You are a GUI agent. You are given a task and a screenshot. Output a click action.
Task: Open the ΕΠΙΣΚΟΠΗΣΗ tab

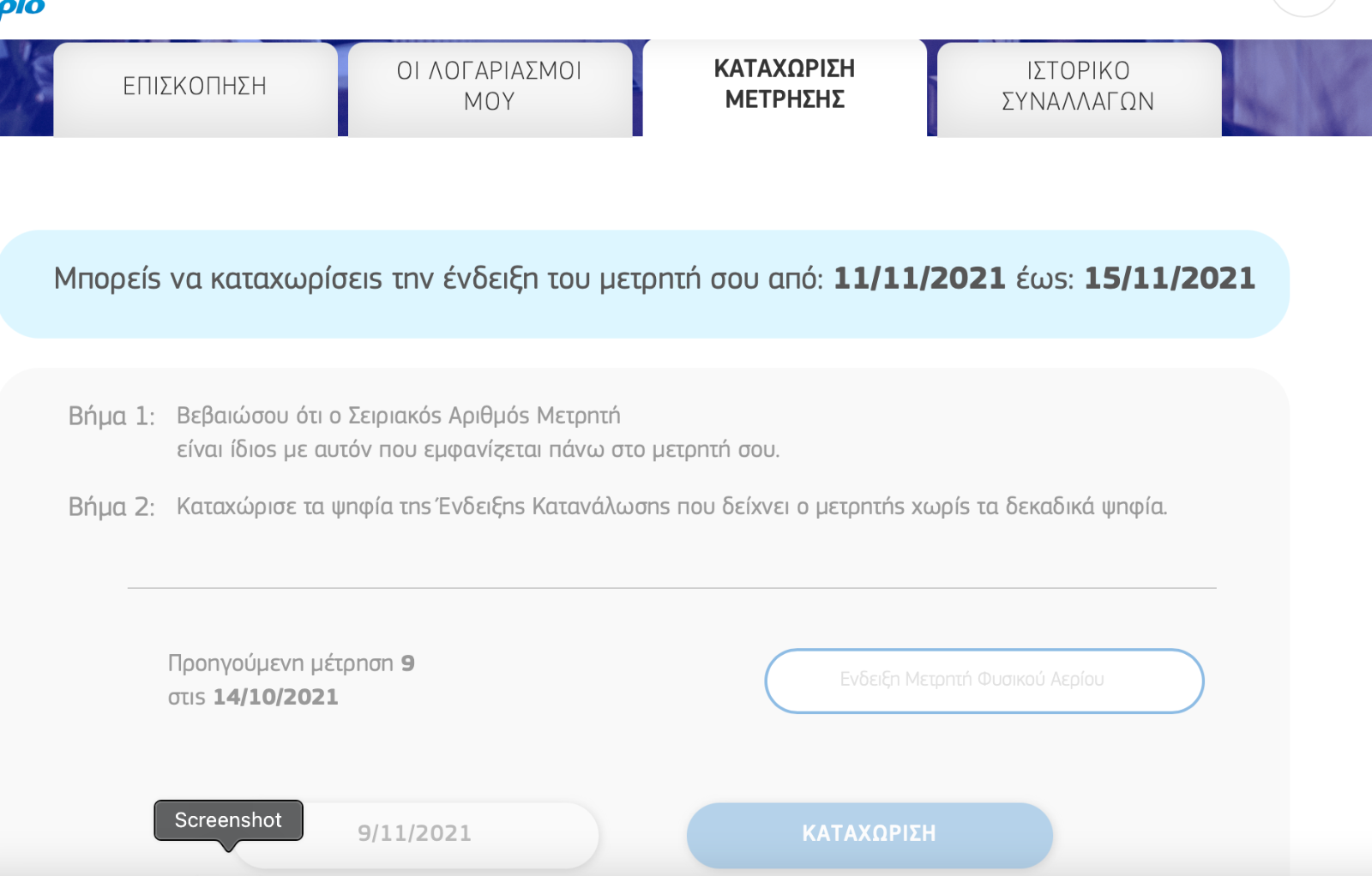195,88
